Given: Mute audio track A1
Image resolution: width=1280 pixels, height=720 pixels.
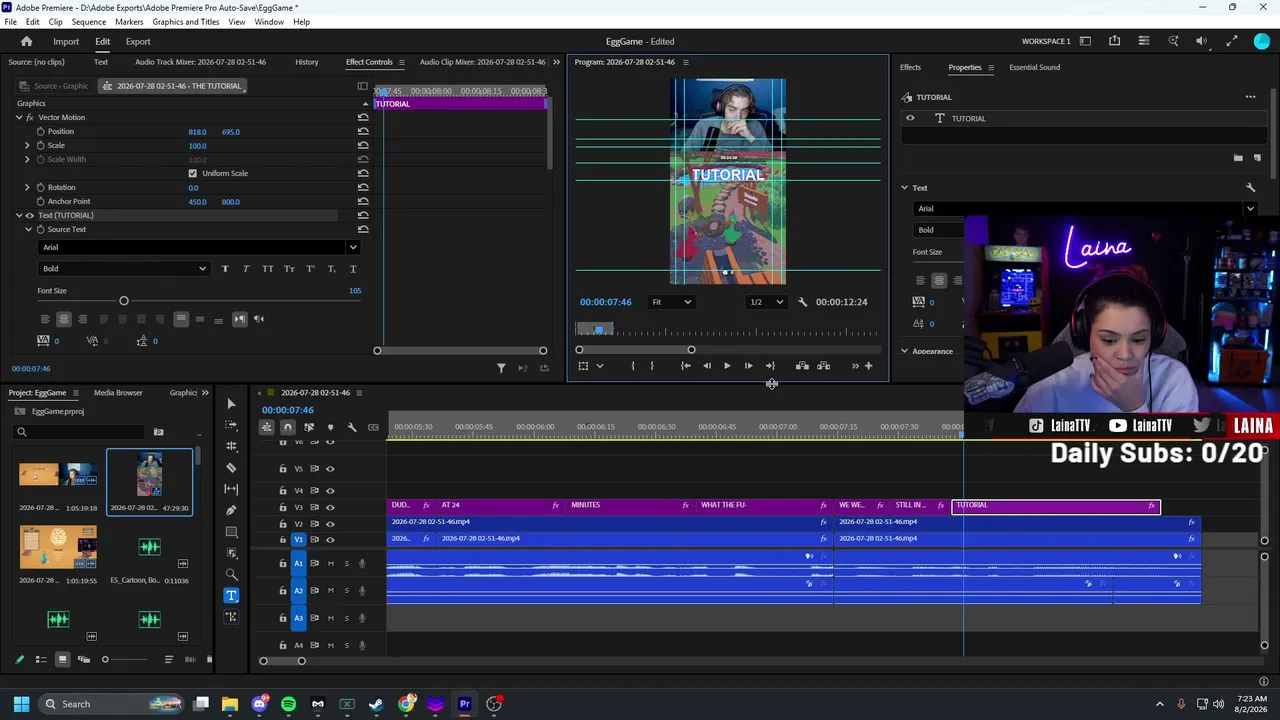Looking at the screenshot, I should (331, 564).
